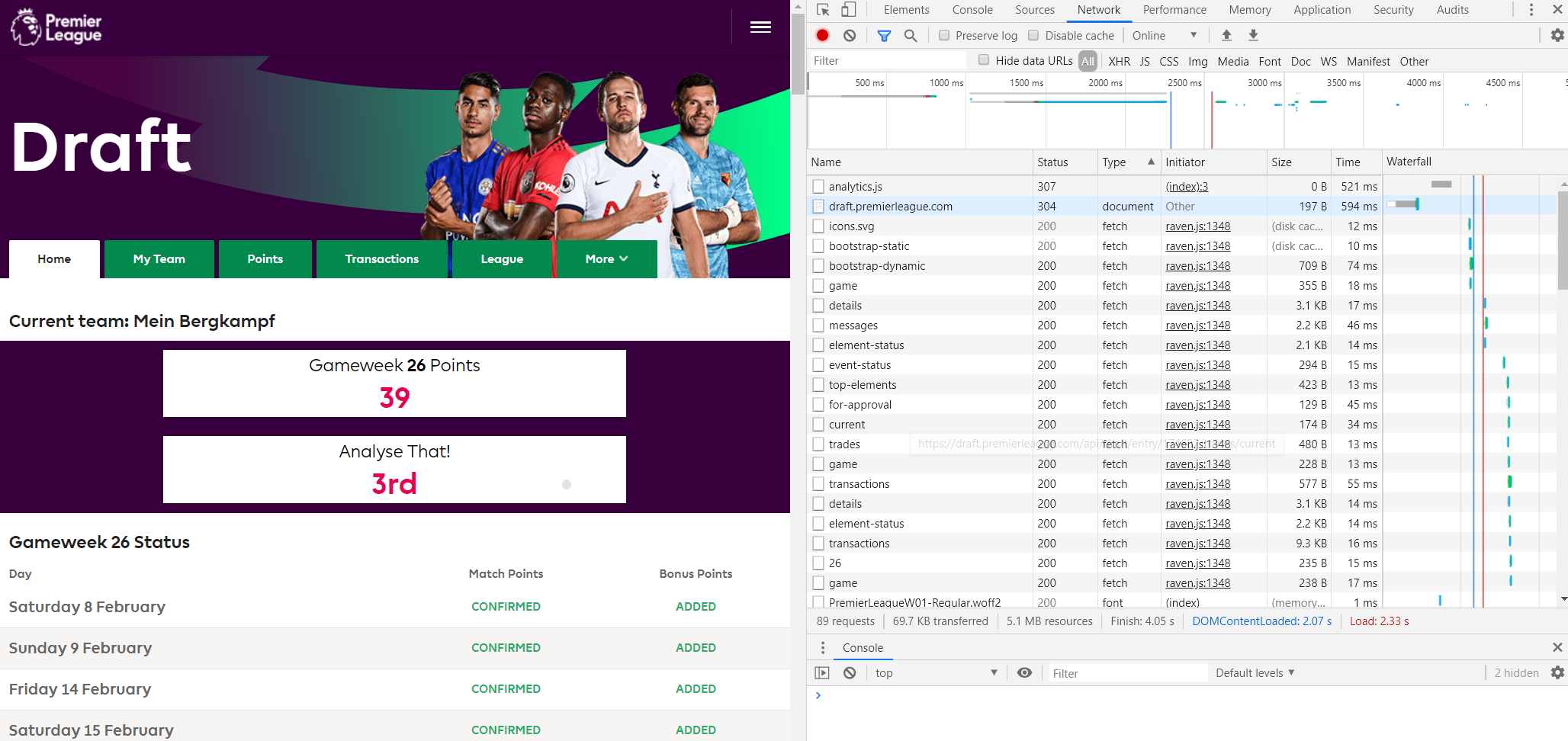1568x741 pixels.
Task: Open the Transactions page tab
Action: pos(382,259)
